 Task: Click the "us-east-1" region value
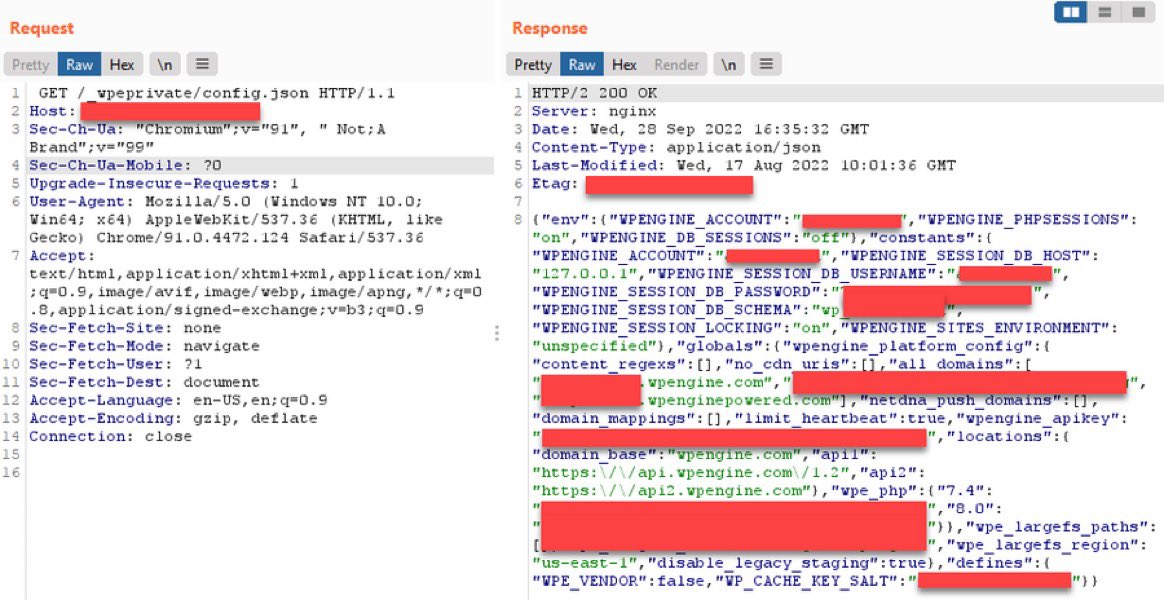(x=584, y=562)
